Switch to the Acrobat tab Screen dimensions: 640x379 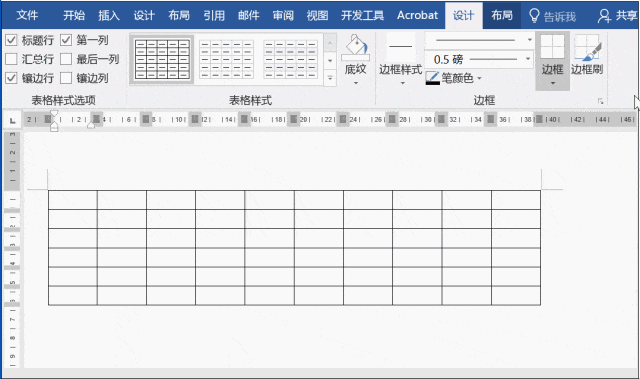click(417, 16)
